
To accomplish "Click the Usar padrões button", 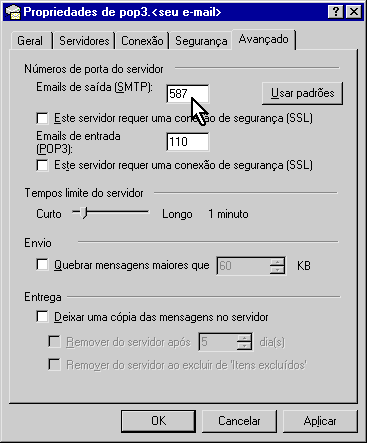I will 302,93.
